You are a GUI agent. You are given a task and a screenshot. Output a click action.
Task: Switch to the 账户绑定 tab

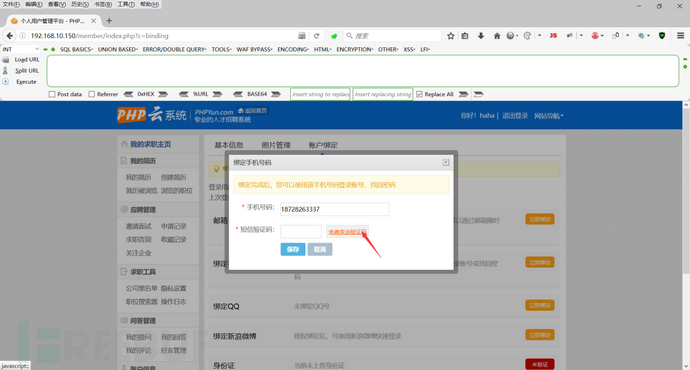click(323, 145)
